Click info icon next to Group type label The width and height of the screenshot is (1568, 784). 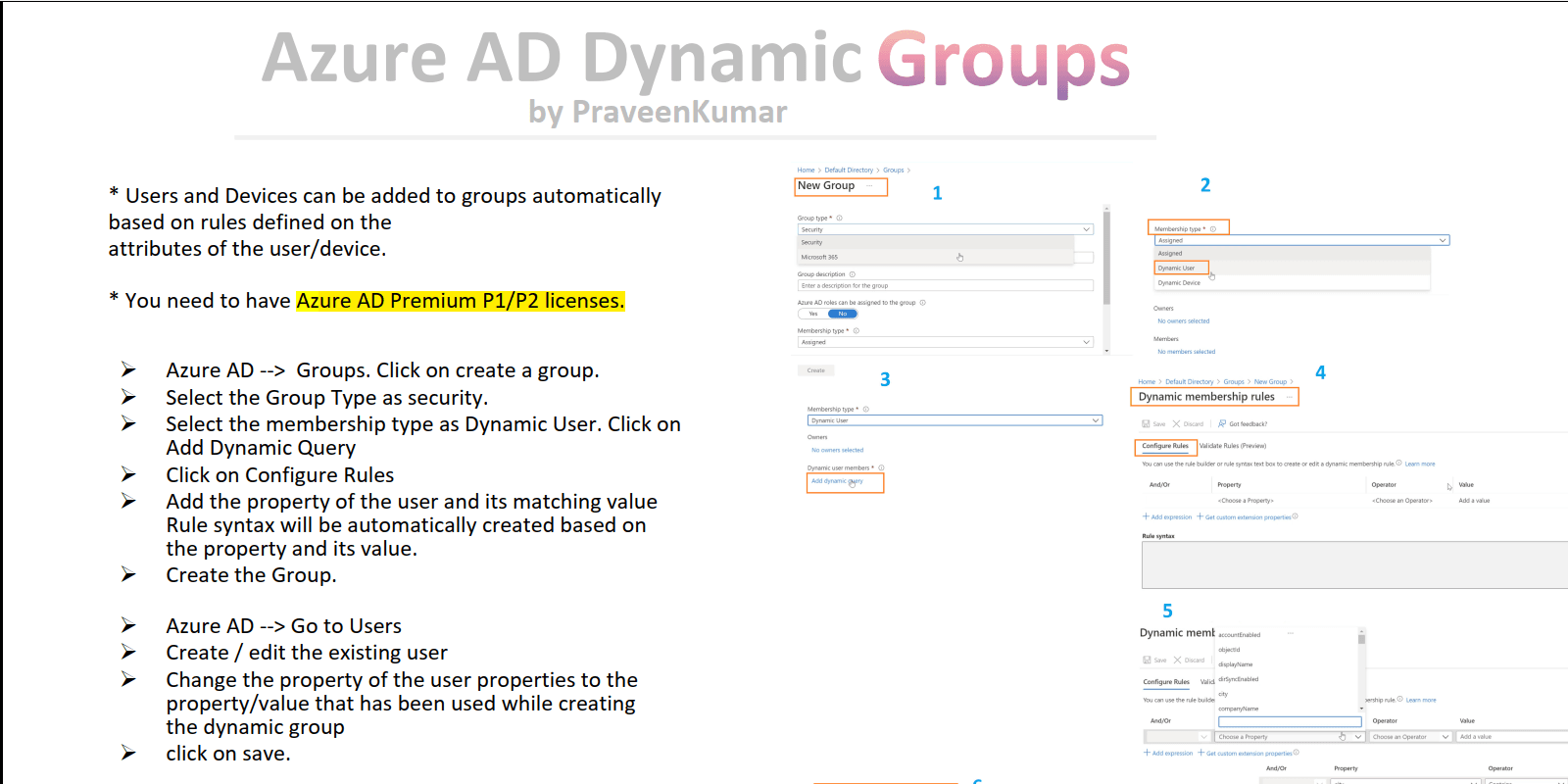tap(839, 219)
